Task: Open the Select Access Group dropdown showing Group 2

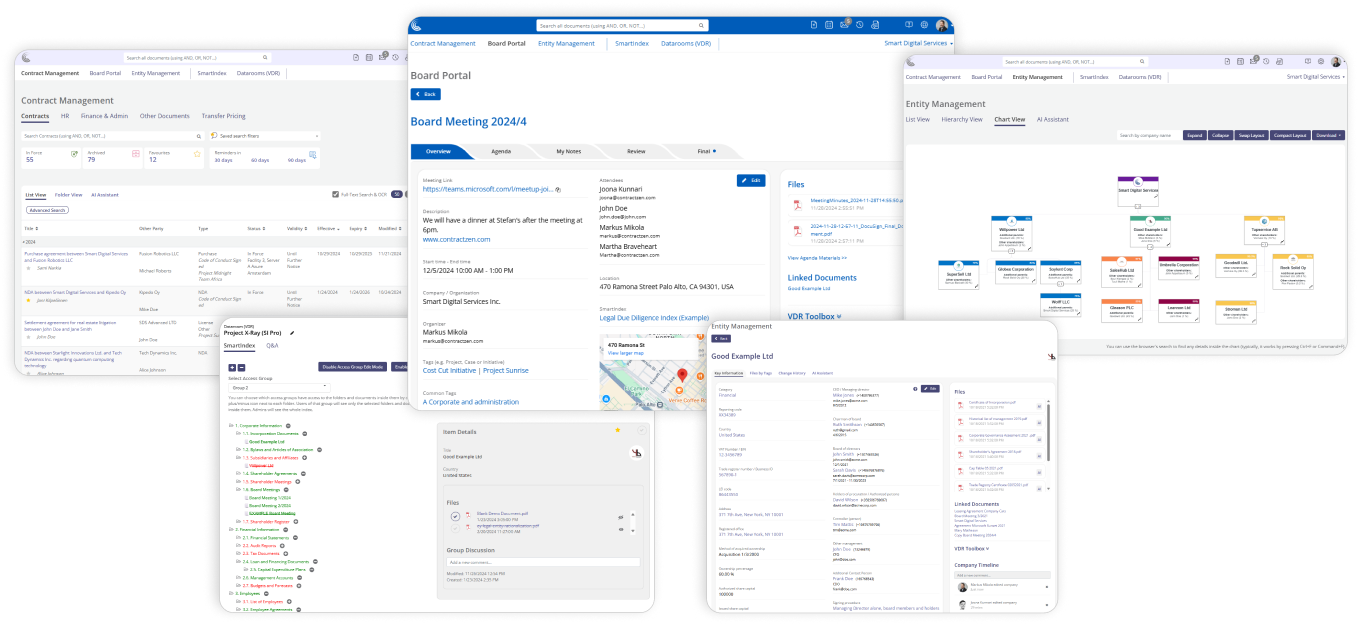Action: pyautogui.click(x=278, y=386)
